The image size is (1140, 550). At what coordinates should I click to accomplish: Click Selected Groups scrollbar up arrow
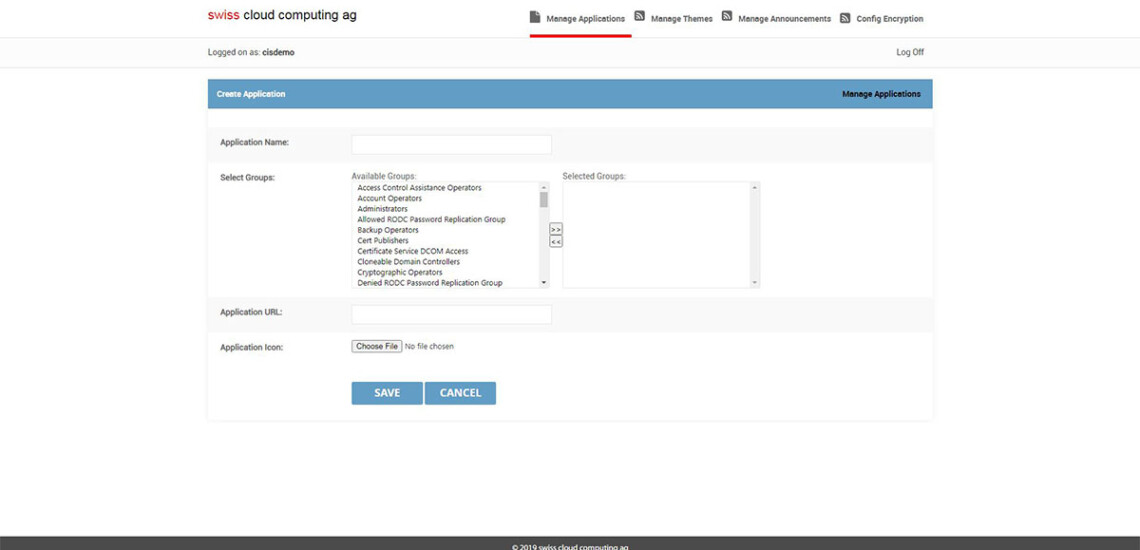(x=754, y=187)
